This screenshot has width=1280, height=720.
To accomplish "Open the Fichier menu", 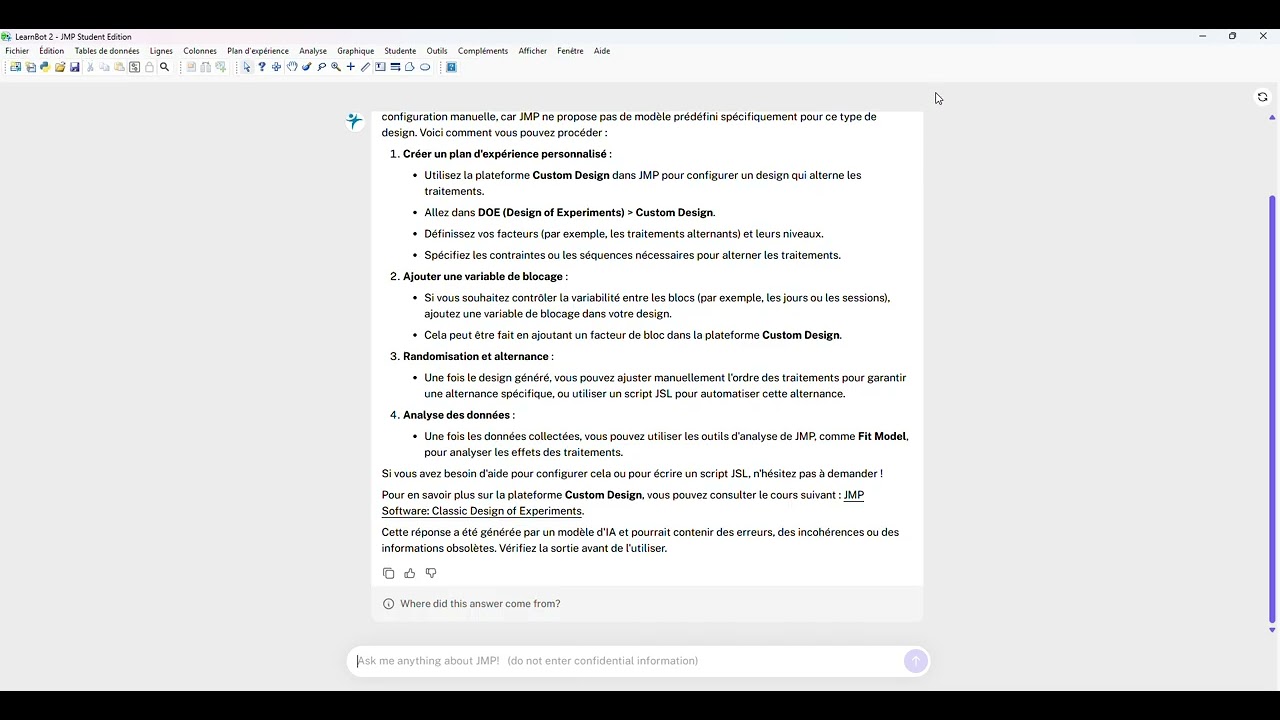I will click(17, 51).
